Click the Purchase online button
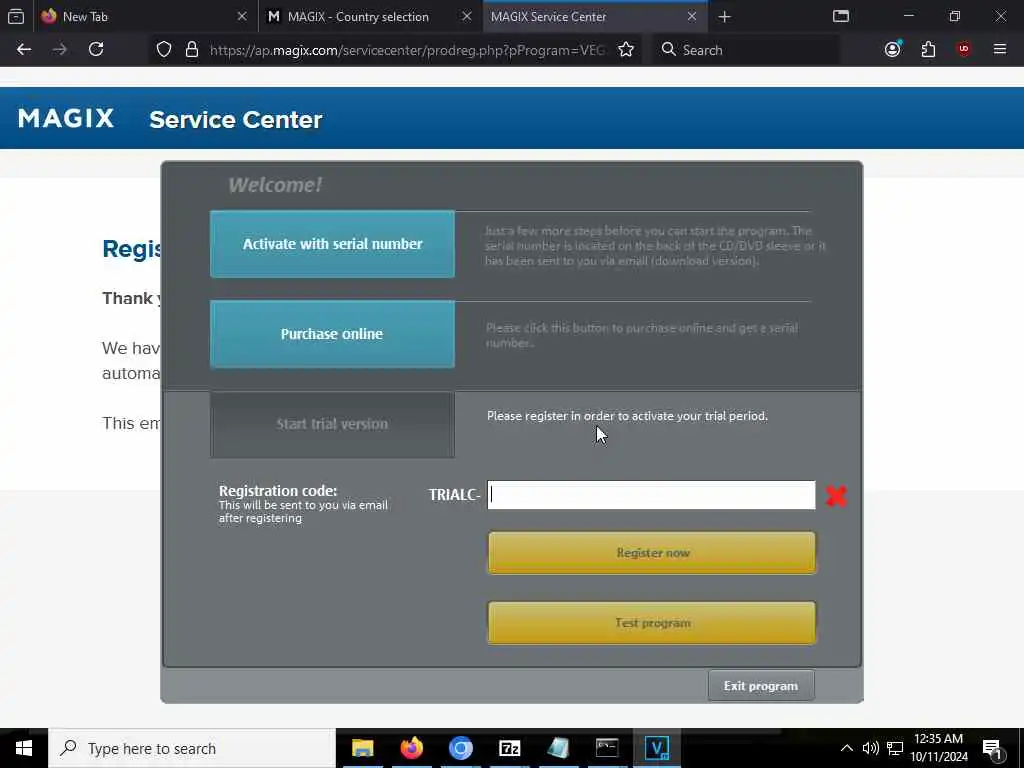 (x=332, y=334)
